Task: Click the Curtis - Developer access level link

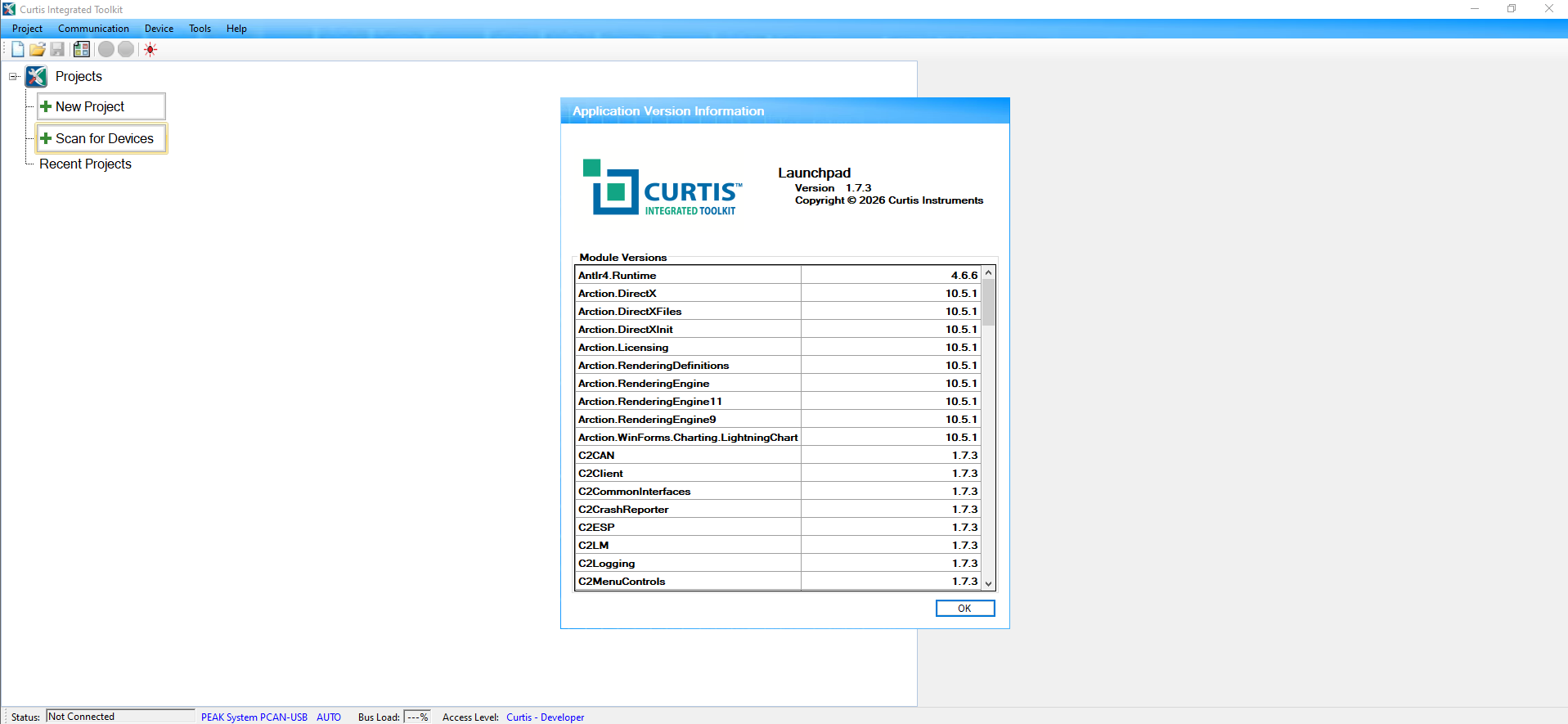Action: point(545,717)
